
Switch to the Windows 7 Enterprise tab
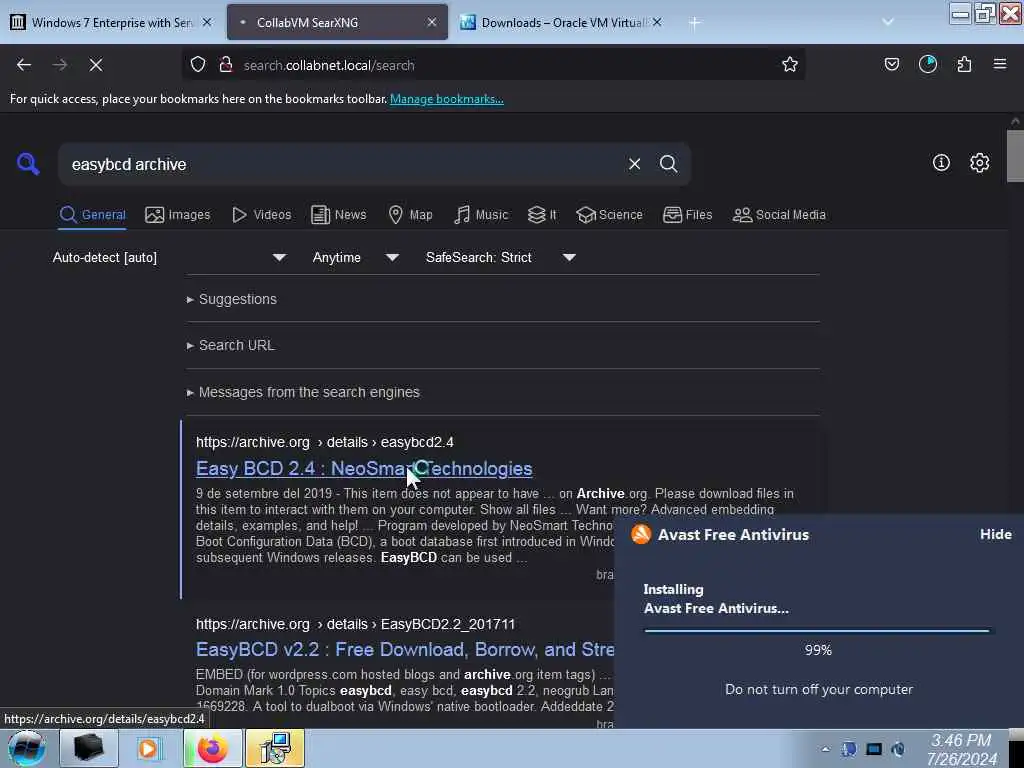(x=112, y=22)
